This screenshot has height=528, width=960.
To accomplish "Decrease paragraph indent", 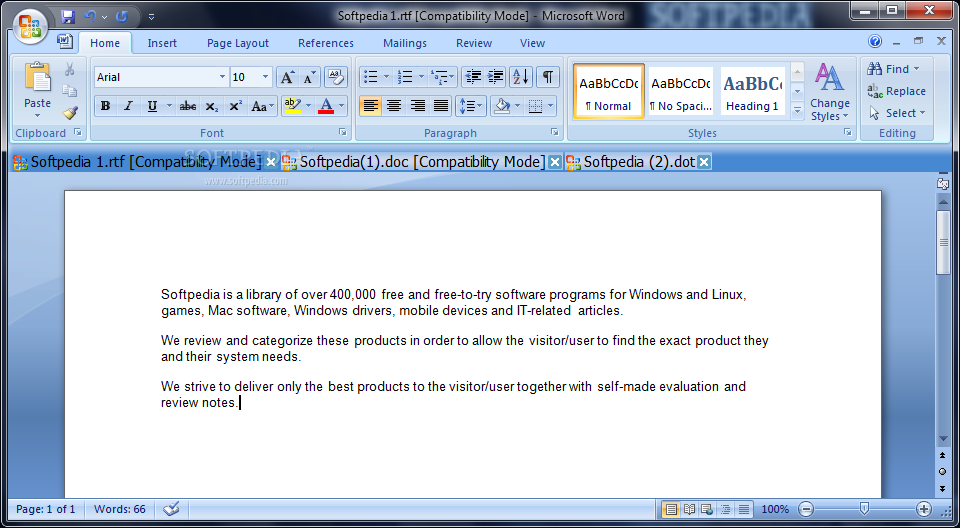I will pyautogui.click(x=473, y=77).
